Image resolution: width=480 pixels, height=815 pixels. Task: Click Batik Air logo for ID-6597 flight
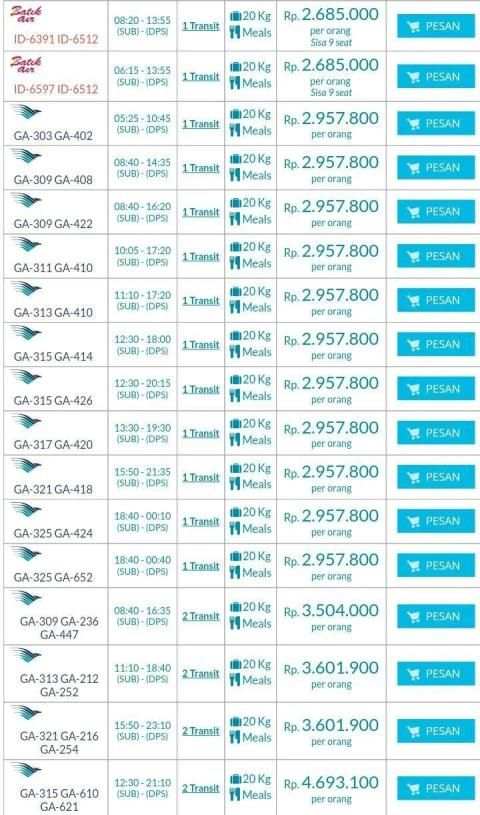tap(25, 65)
